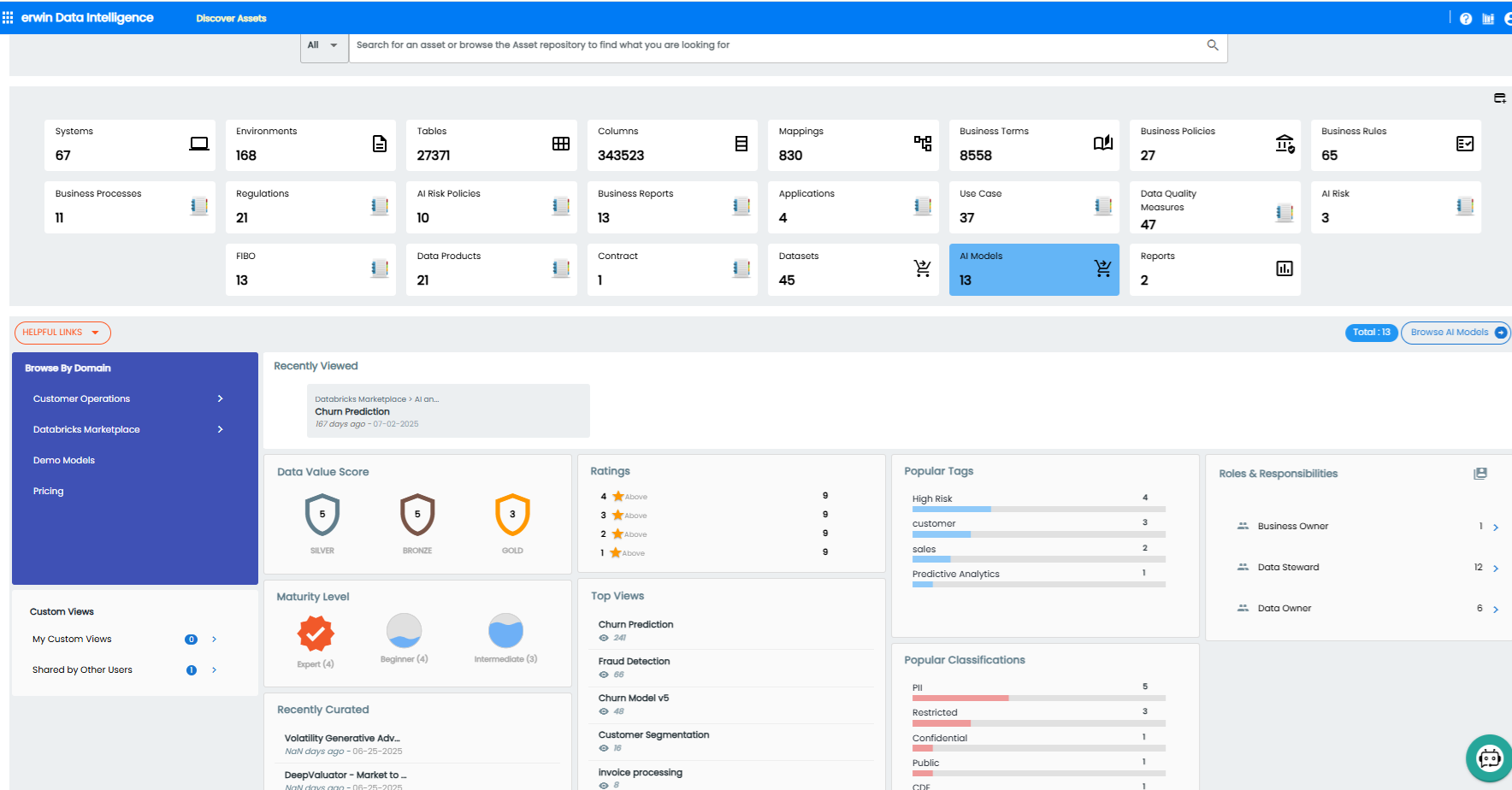Viewport: 1512px width, 790px height.
Task: Click the search magnifier icon
Action: pos(1213,45)
